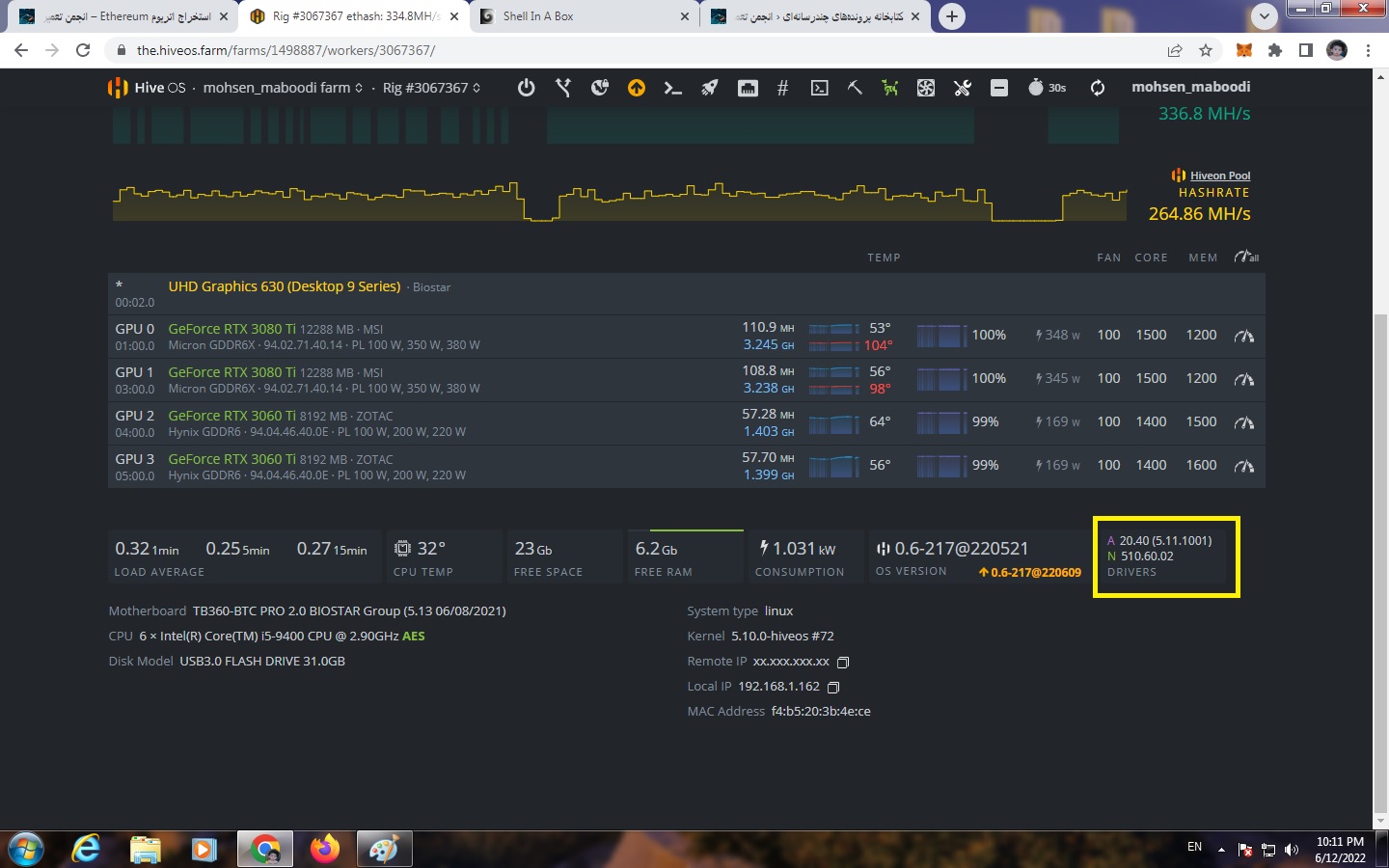The width and height of the screenshot is (1389, 868).
Task: Expand the Rig #3067367 selector
Action: point(431,88)
